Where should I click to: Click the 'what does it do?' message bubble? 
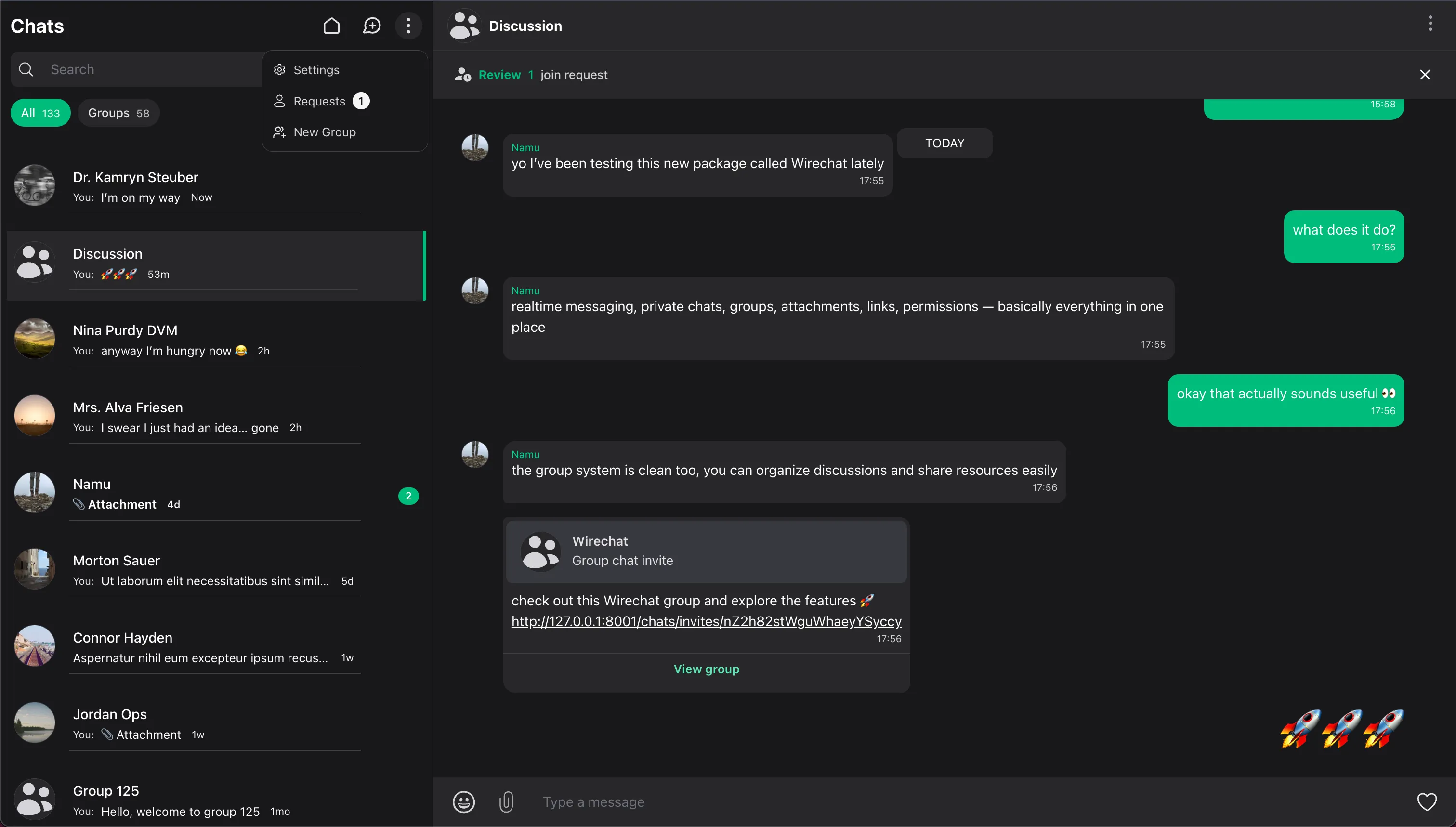pos(1344,237)
